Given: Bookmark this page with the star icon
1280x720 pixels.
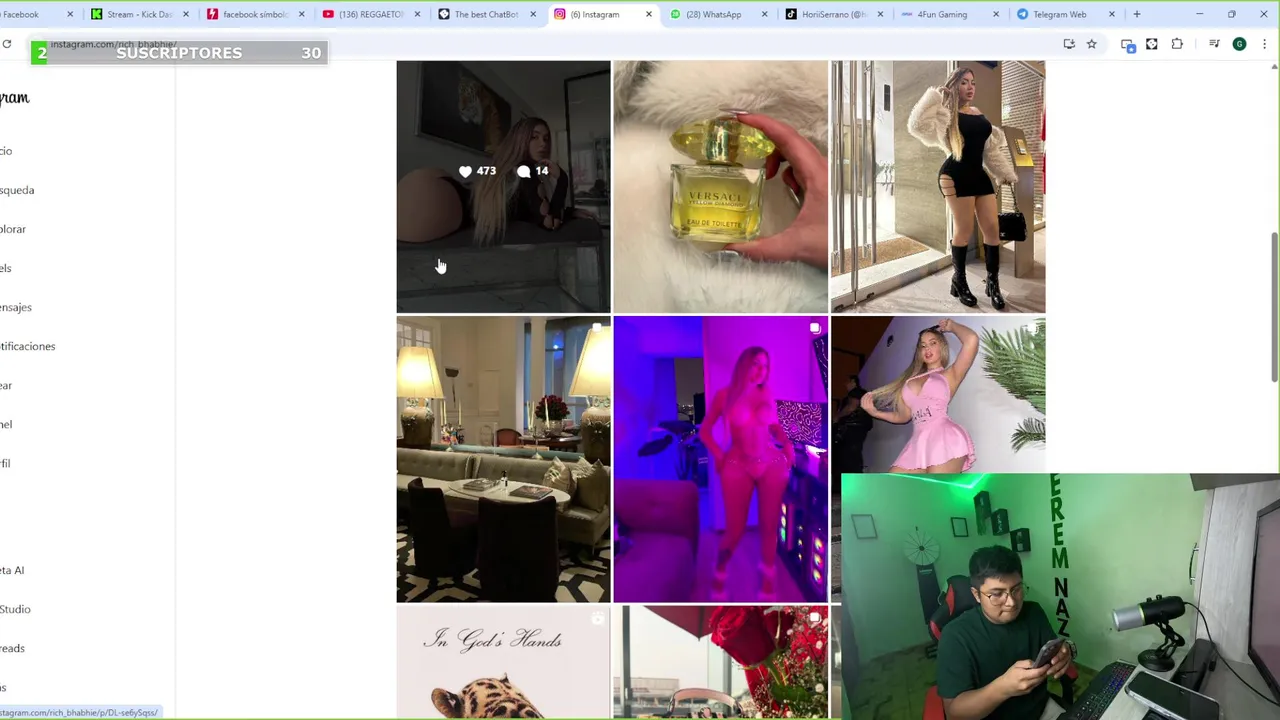Looking at the screenshot, I should (x=1092, y=44).
